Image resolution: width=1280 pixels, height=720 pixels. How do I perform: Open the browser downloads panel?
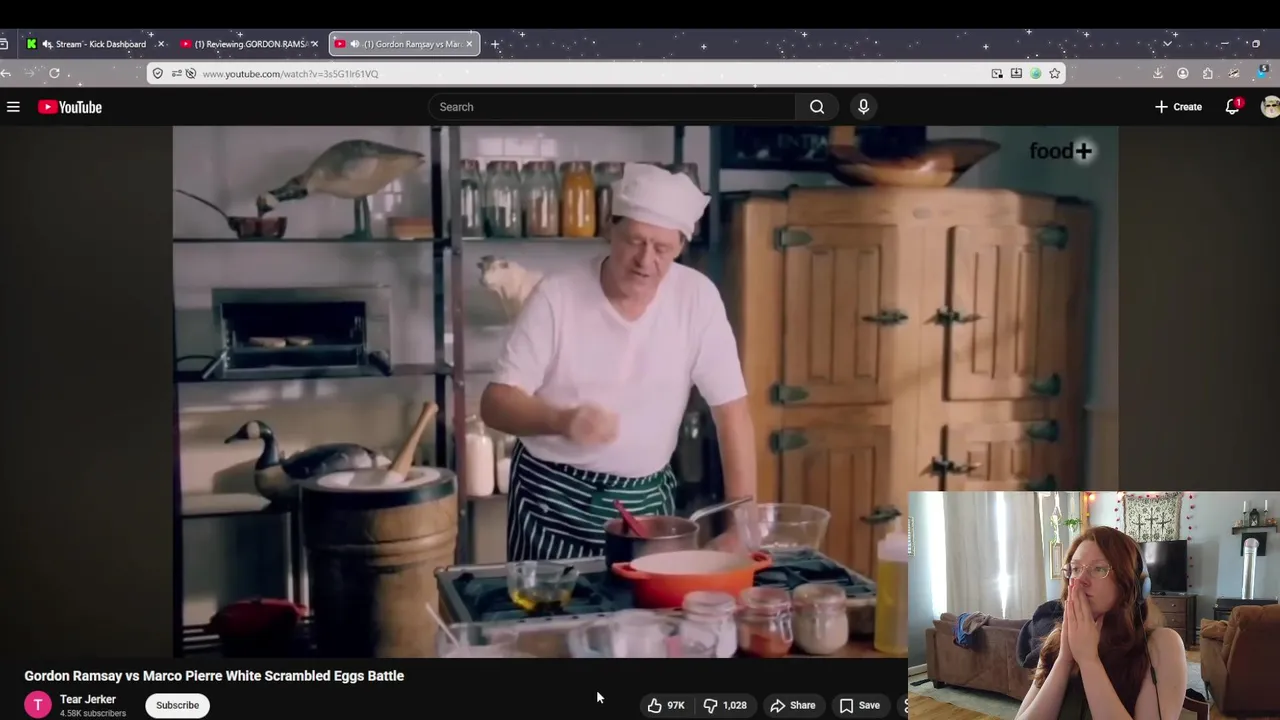[1158, 73]
